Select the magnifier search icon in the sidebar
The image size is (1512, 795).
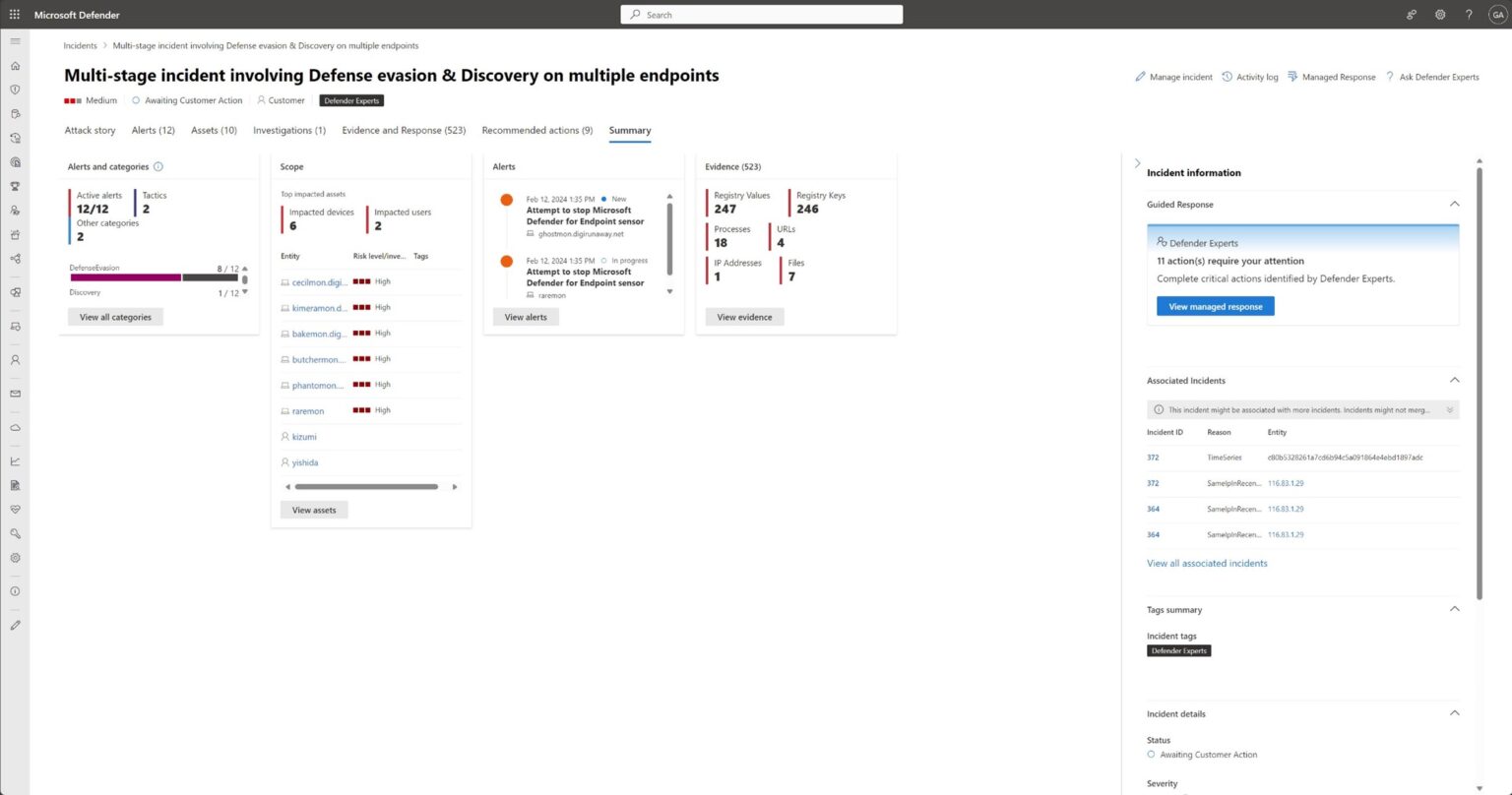click(15, 533)
